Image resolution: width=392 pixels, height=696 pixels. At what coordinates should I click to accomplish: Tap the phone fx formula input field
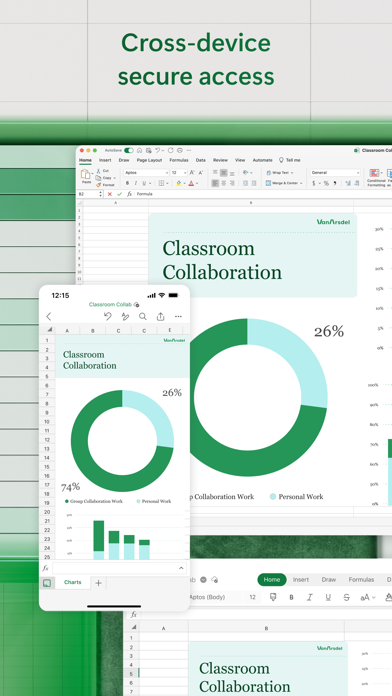click(119, 568)
